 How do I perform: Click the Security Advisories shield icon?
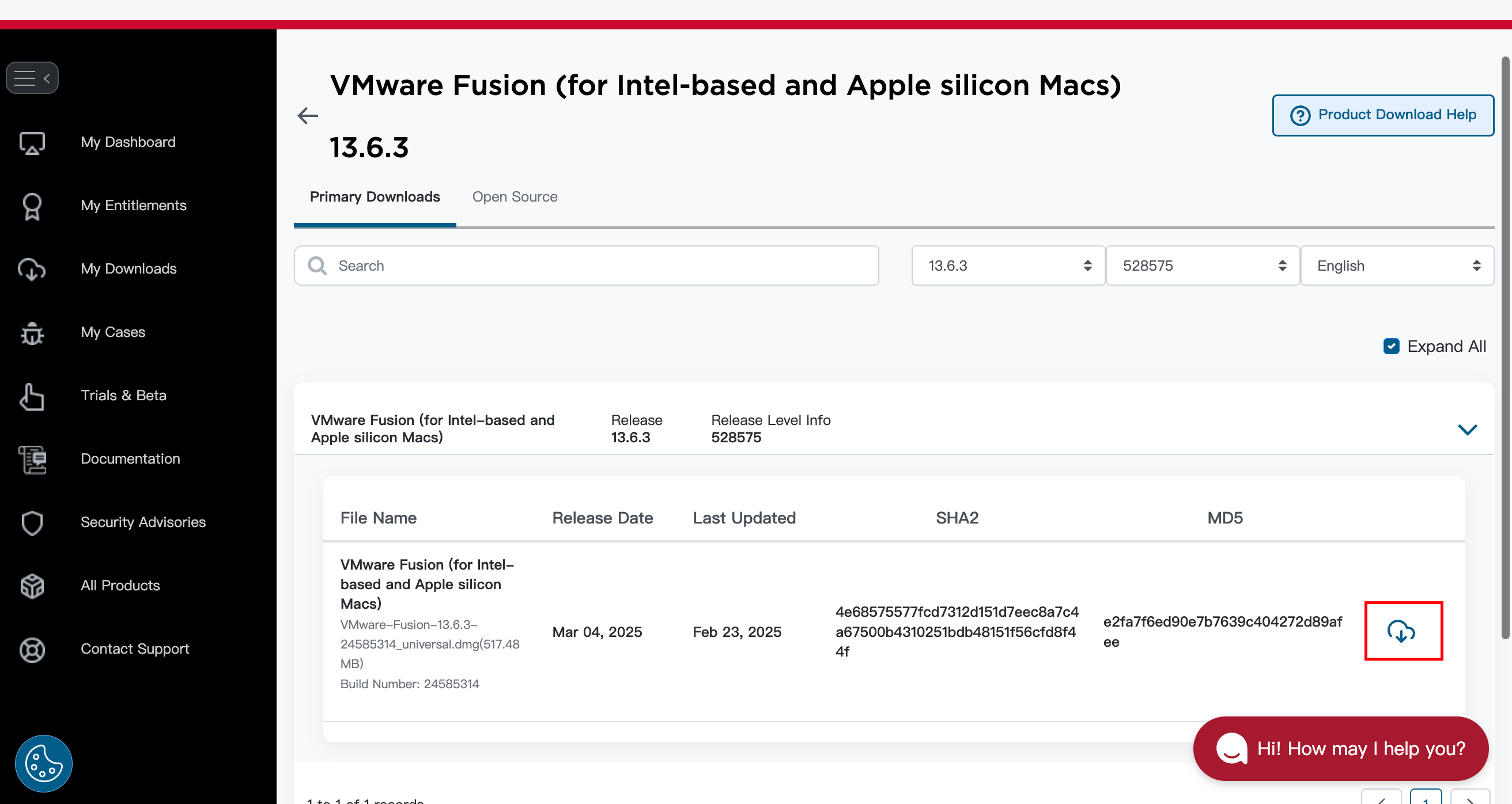tap(32, 522)
